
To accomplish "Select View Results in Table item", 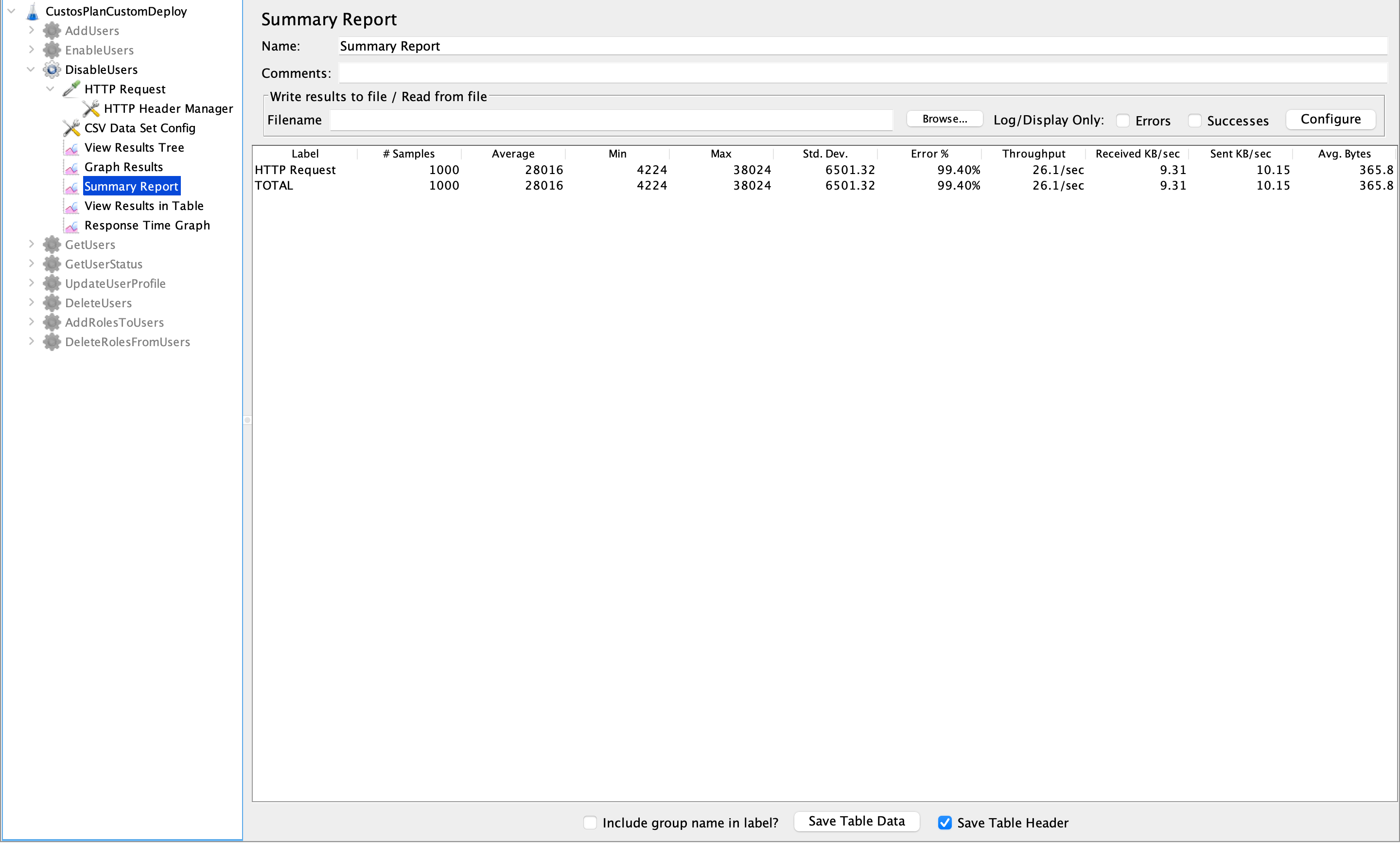I will click(x=144, y=206).
